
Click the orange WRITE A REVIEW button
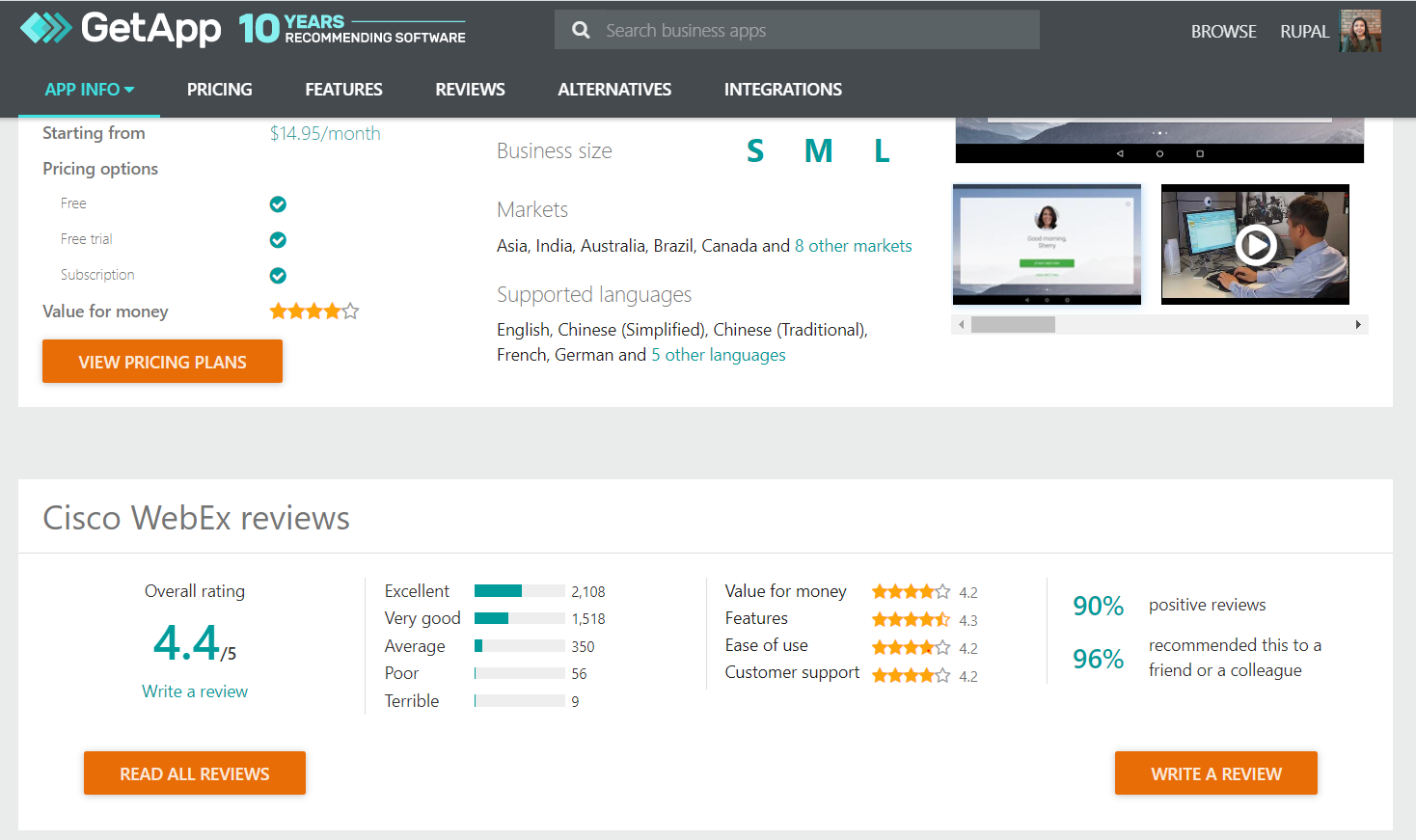(x=1216, y=773)
